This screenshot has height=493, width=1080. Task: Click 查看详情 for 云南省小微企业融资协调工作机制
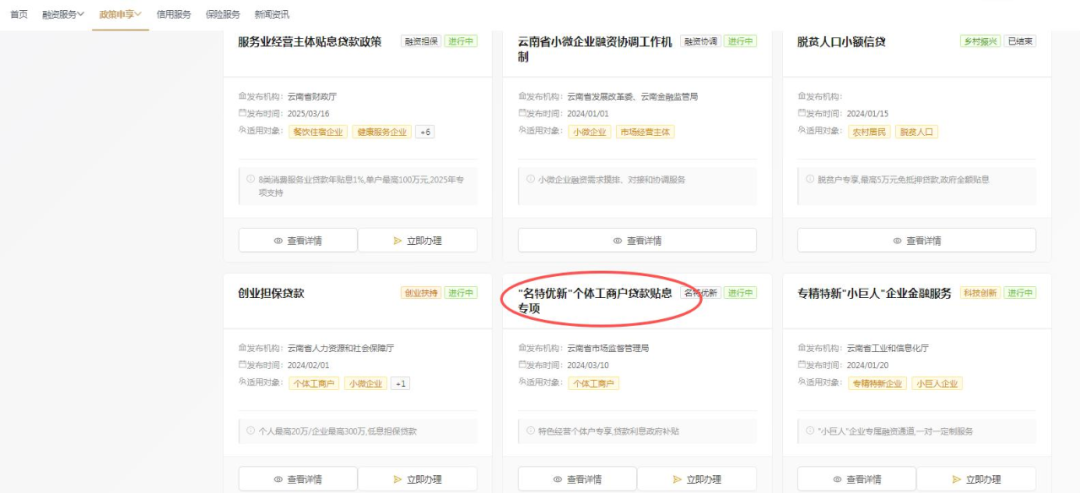click(637, 241)
